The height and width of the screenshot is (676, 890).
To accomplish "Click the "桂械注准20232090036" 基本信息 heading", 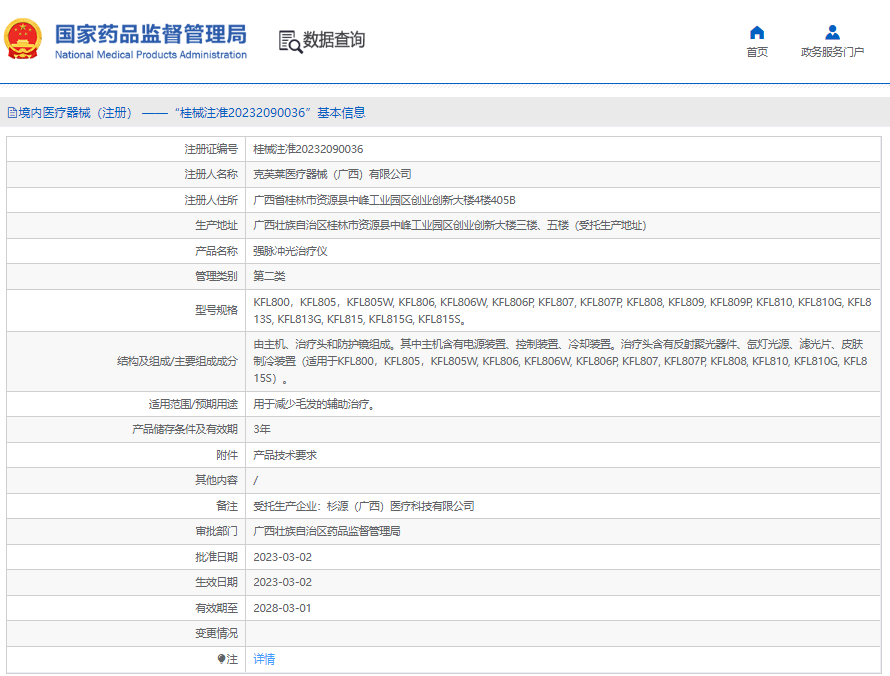I will point(270,113).
